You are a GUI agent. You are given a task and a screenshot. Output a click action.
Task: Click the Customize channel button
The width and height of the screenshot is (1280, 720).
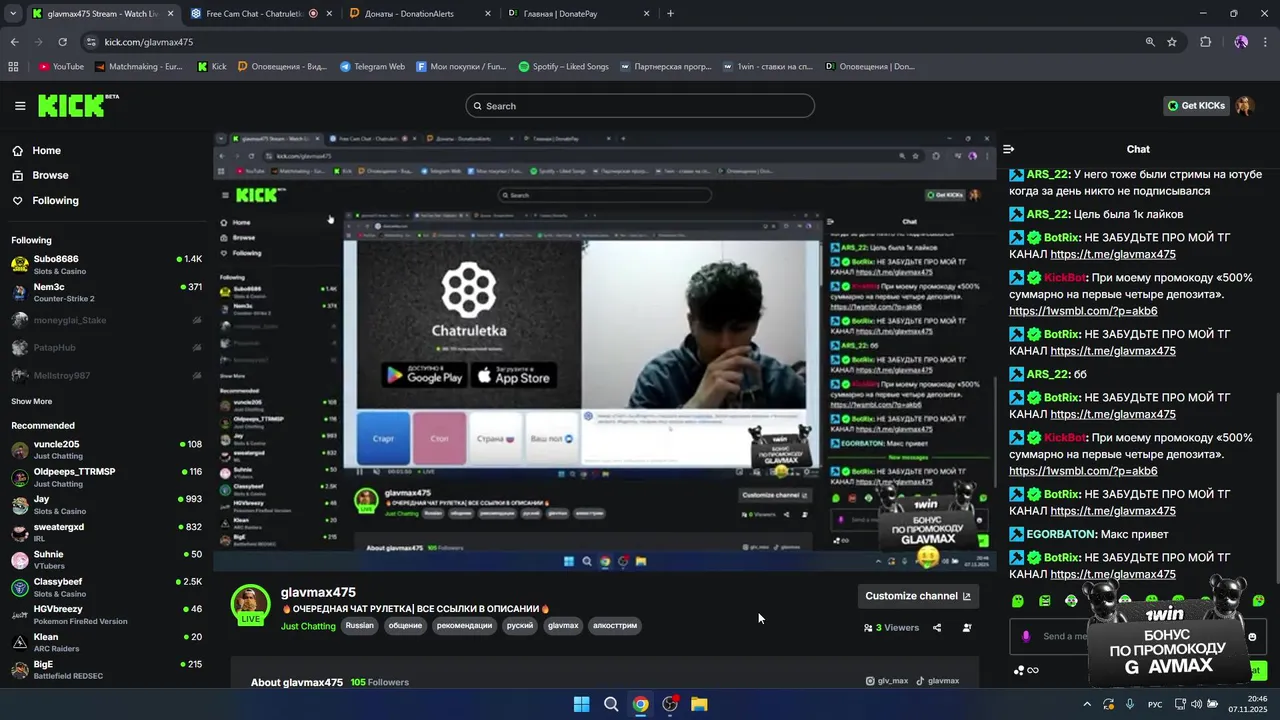point(918,596)
